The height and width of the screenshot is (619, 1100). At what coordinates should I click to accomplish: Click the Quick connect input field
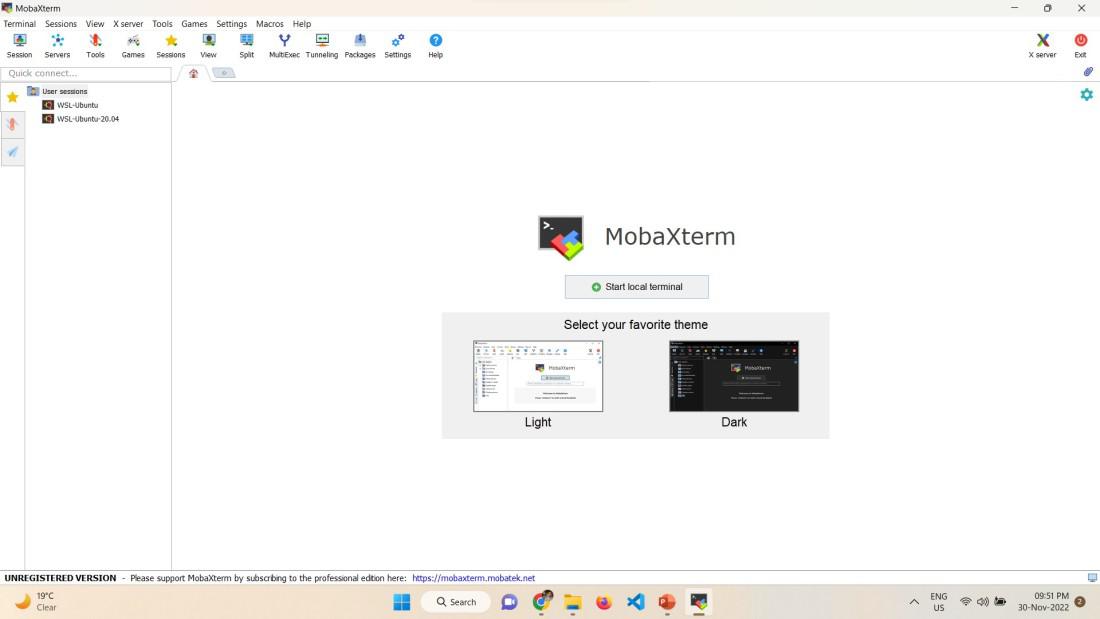click(86, 73)
